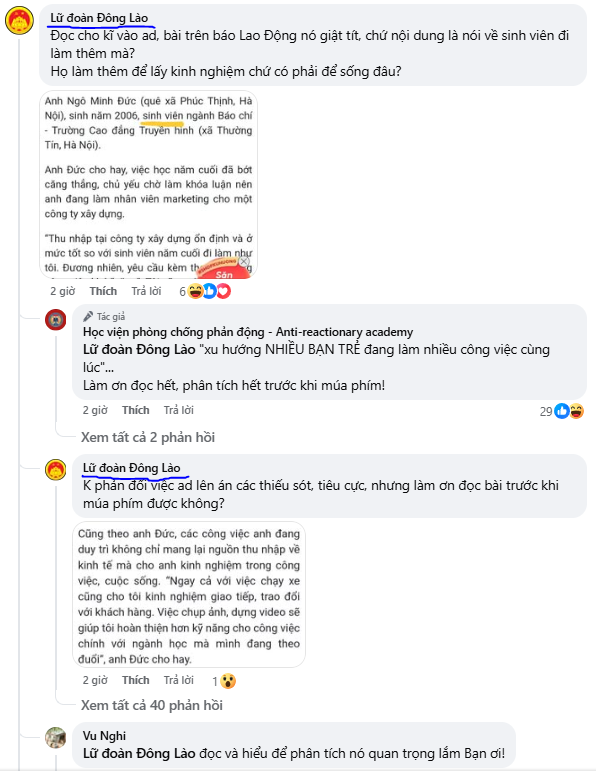The height and width of the screenshot is (776, 596).
Task: Open Học viện phòng chống phản động page name
Action: click(x=248, y=332)
